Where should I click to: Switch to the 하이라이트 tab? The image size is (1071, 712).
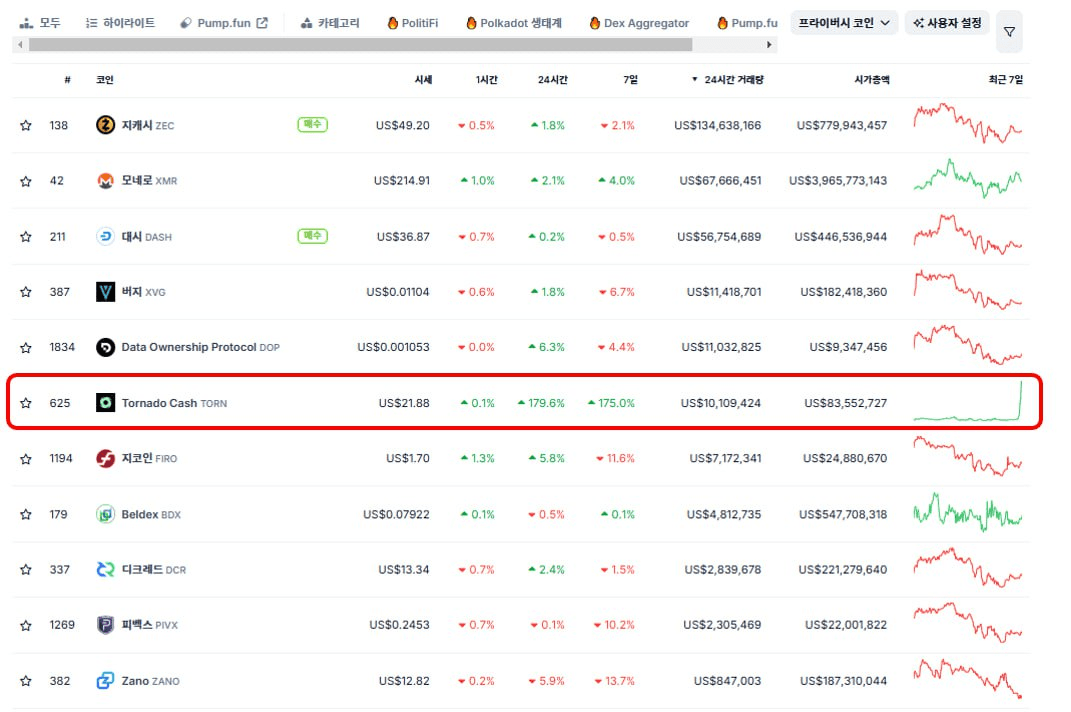[120, 23]
